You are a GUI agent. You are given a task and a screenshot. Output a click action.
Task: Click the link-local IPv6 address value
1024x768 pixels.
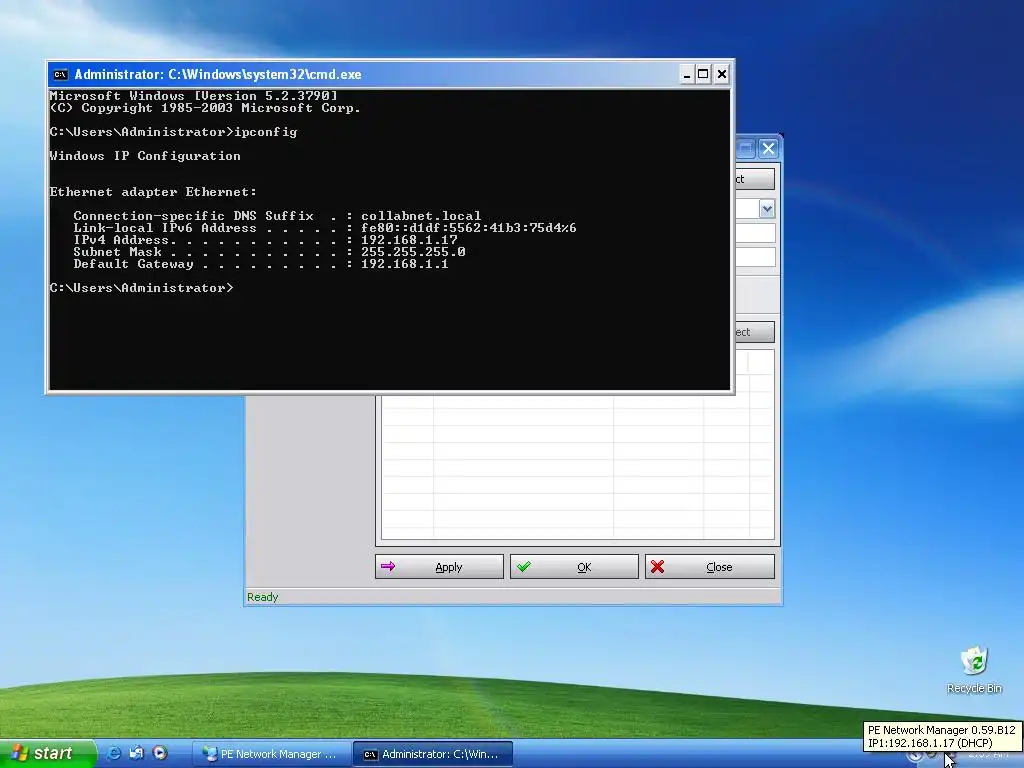click(x=468, y=228)
